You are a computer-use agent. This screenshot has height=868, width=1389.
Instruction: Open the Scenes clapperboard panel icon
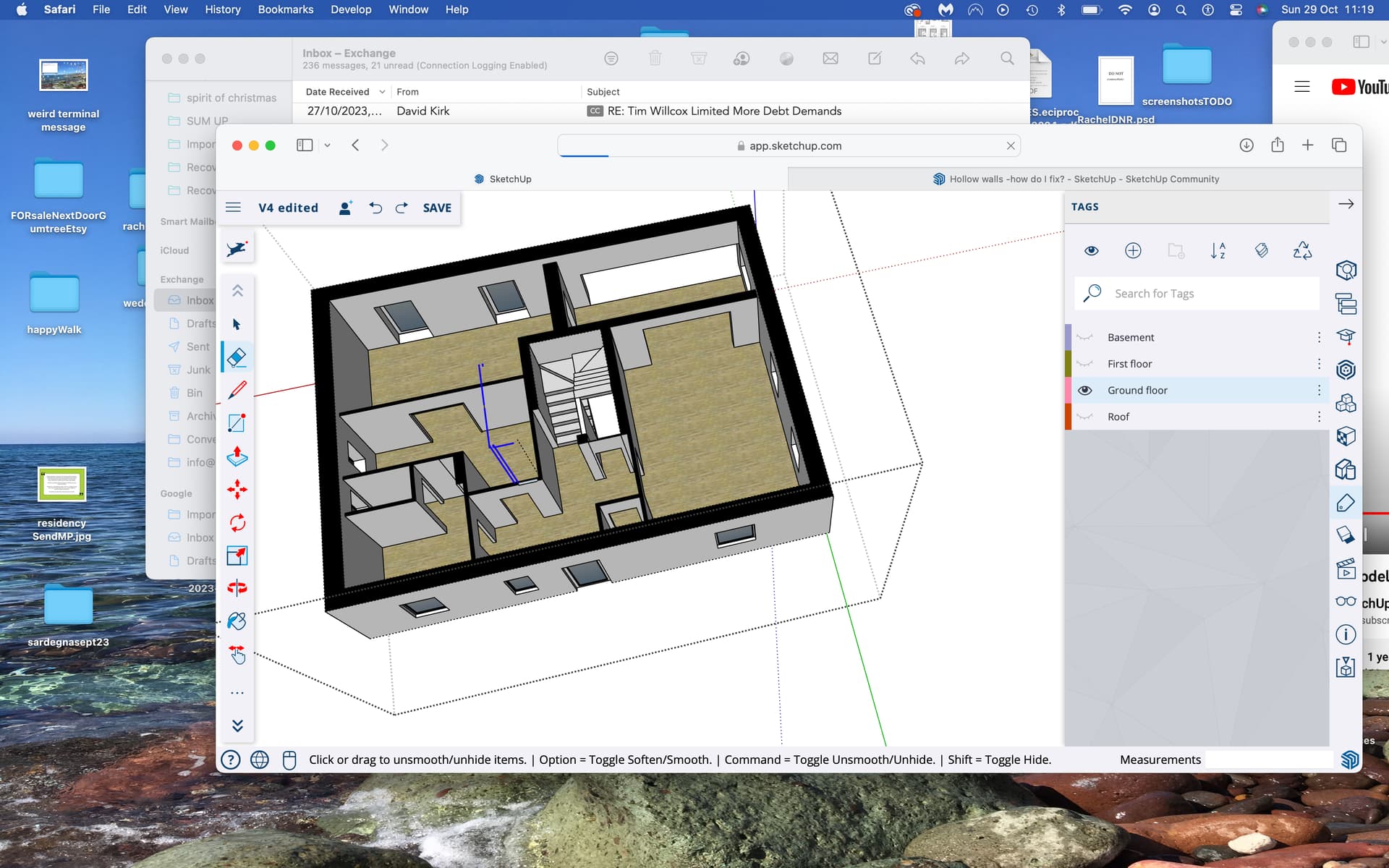1346,569
